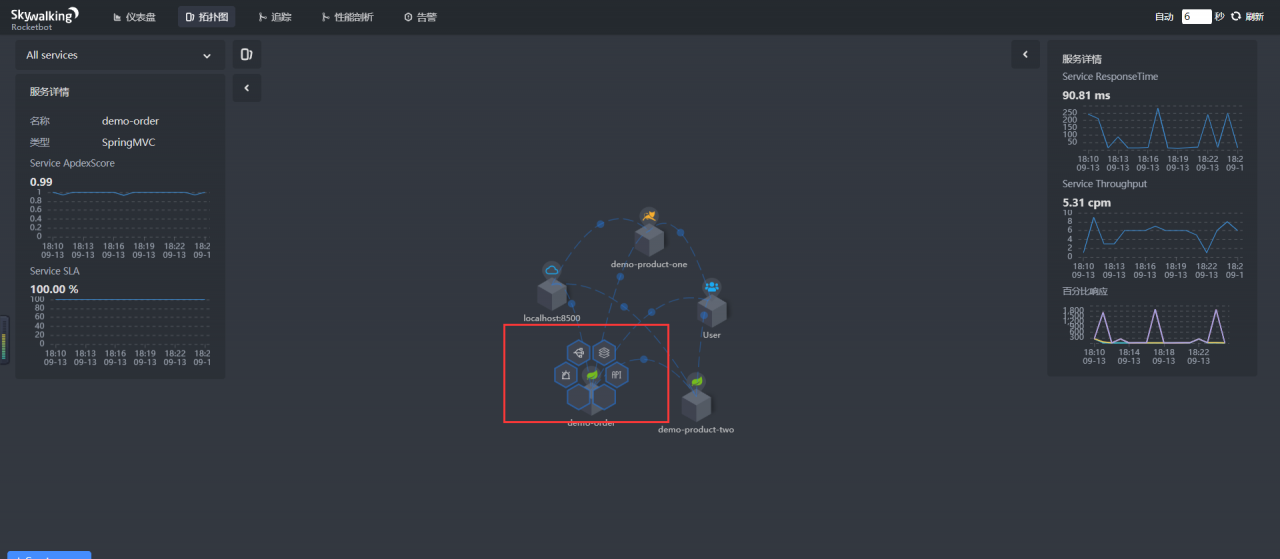Click the 100.00 % SLA value
Screen dimensions: 1280x559
click(54, 289)
